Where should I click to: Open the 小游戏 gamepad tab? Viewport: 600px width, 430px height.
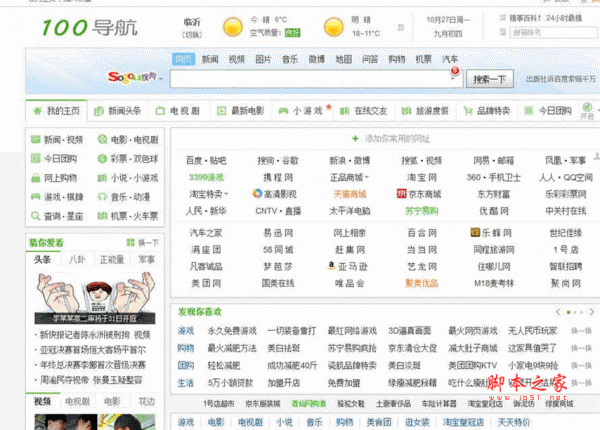click(302, 111)
